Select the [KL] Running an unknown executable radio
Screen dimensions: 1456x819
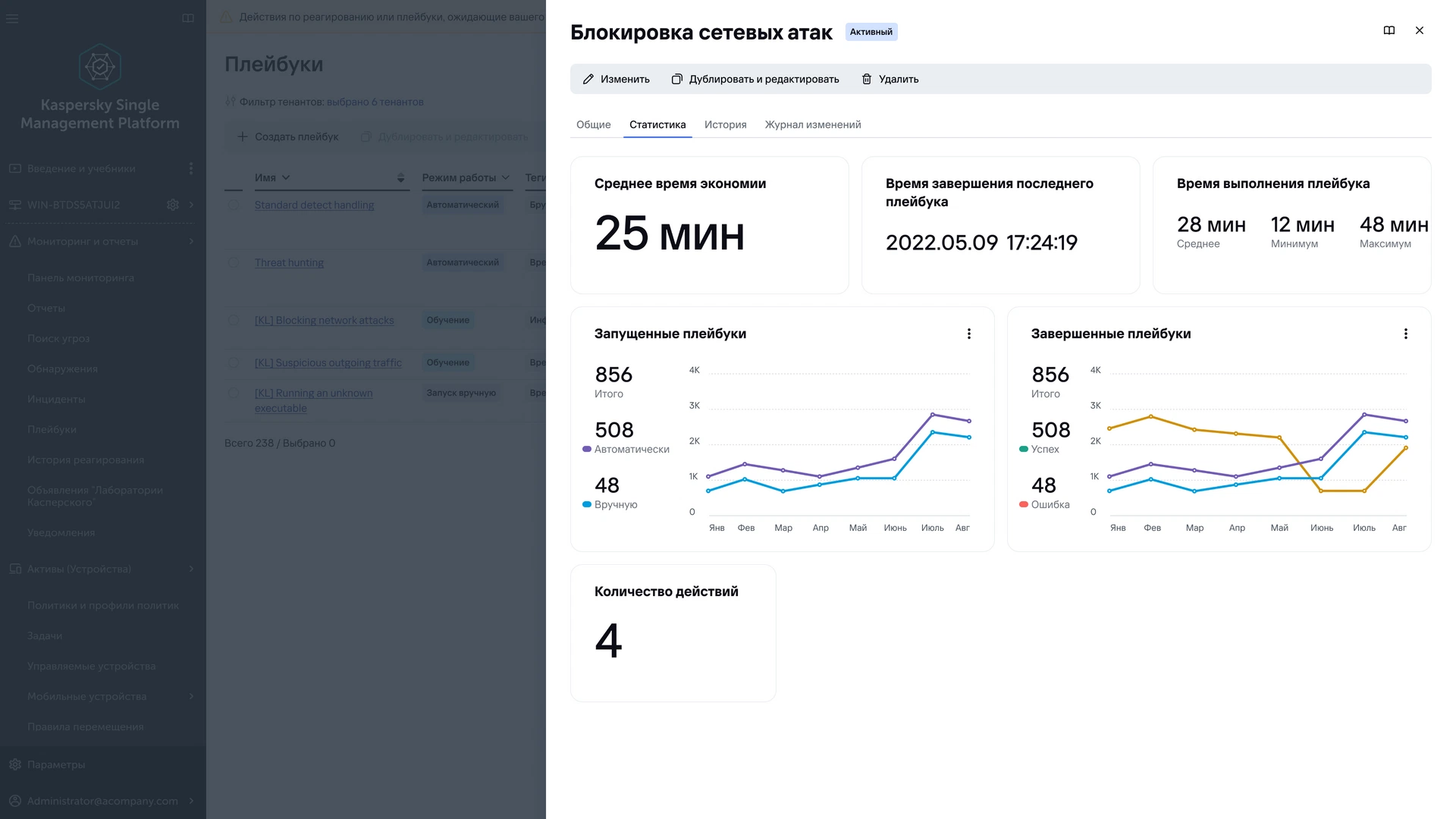tap(234, 393)
